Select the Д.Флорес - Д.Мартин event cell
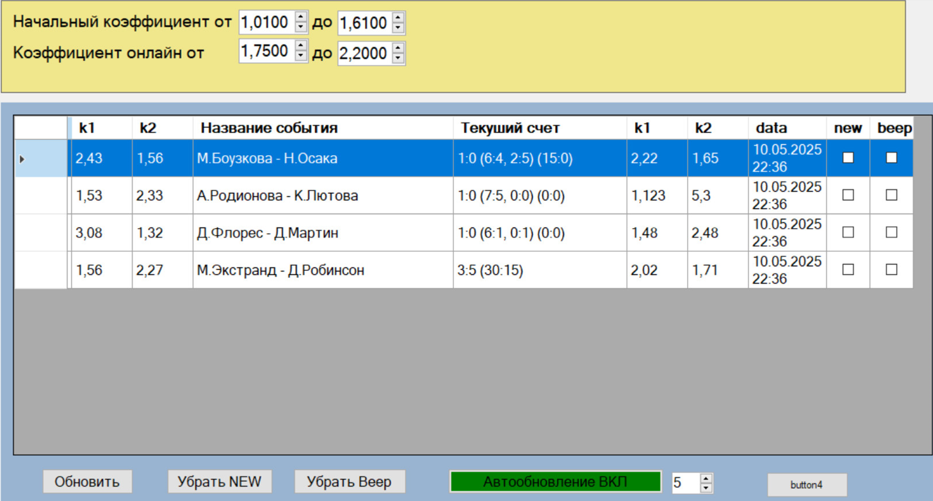The width and height of the screenshot is (933, 501). (323, 233)
